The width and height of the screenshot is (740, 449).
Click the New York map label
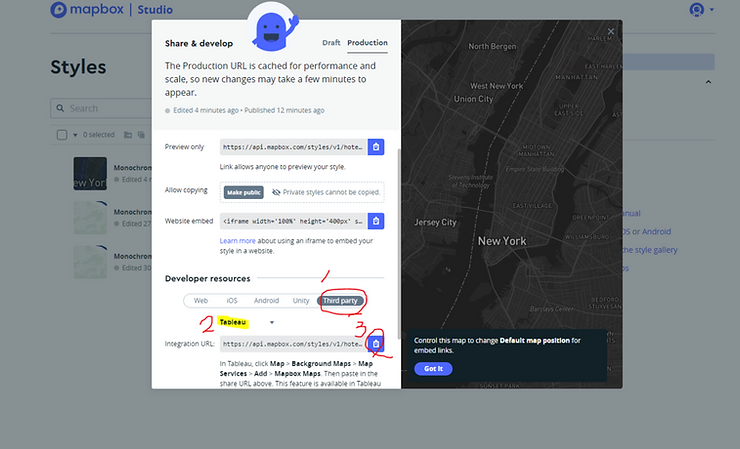coord(502,241)
